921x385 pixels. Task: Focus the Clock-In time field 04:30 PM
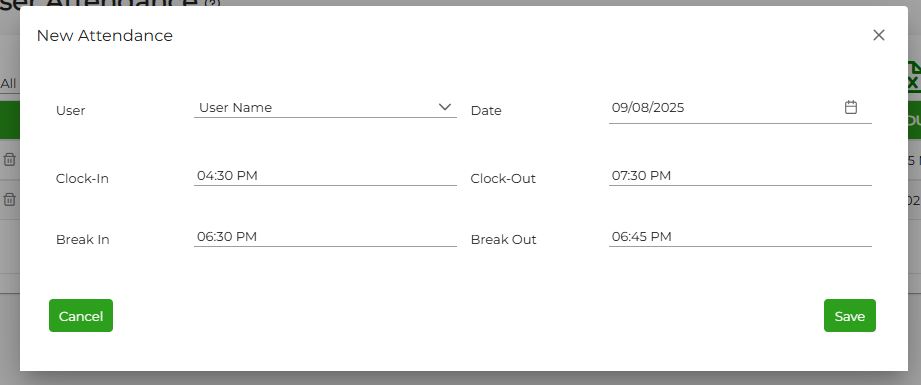coord(325,176)
